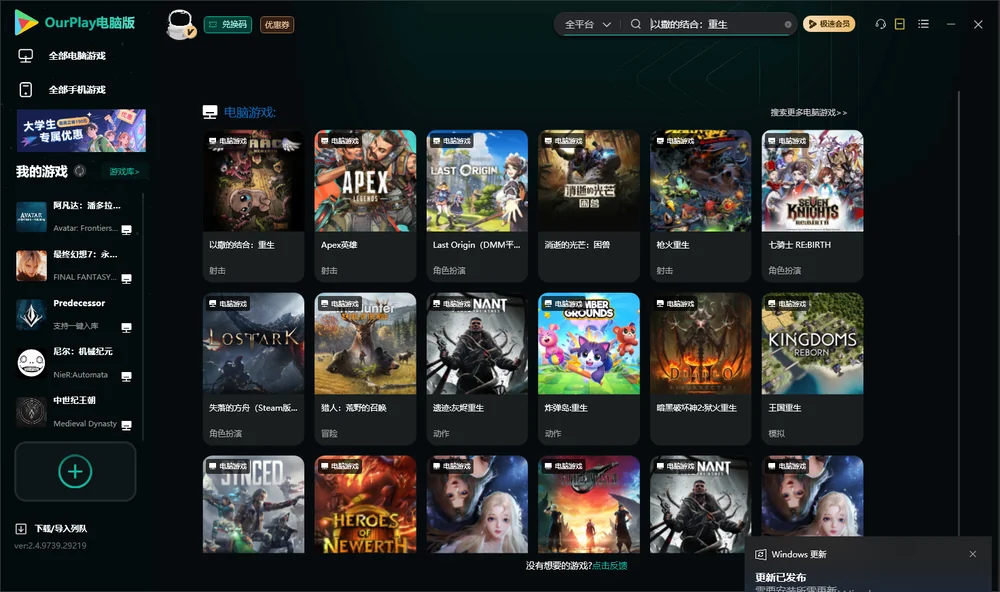The height and width of the screenshot is (592, 1000).
Task: Select 尼尔: 机械纪元 in my games
Action: tap(77, 363)
